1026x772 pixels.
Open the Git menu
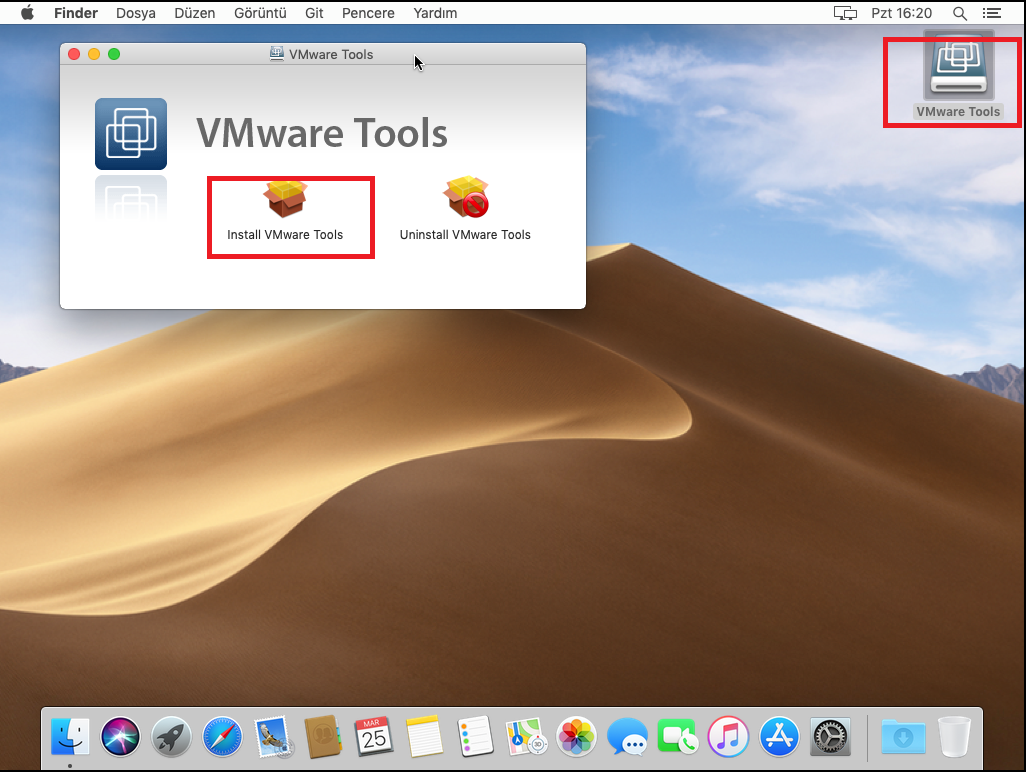coord(314,13)
